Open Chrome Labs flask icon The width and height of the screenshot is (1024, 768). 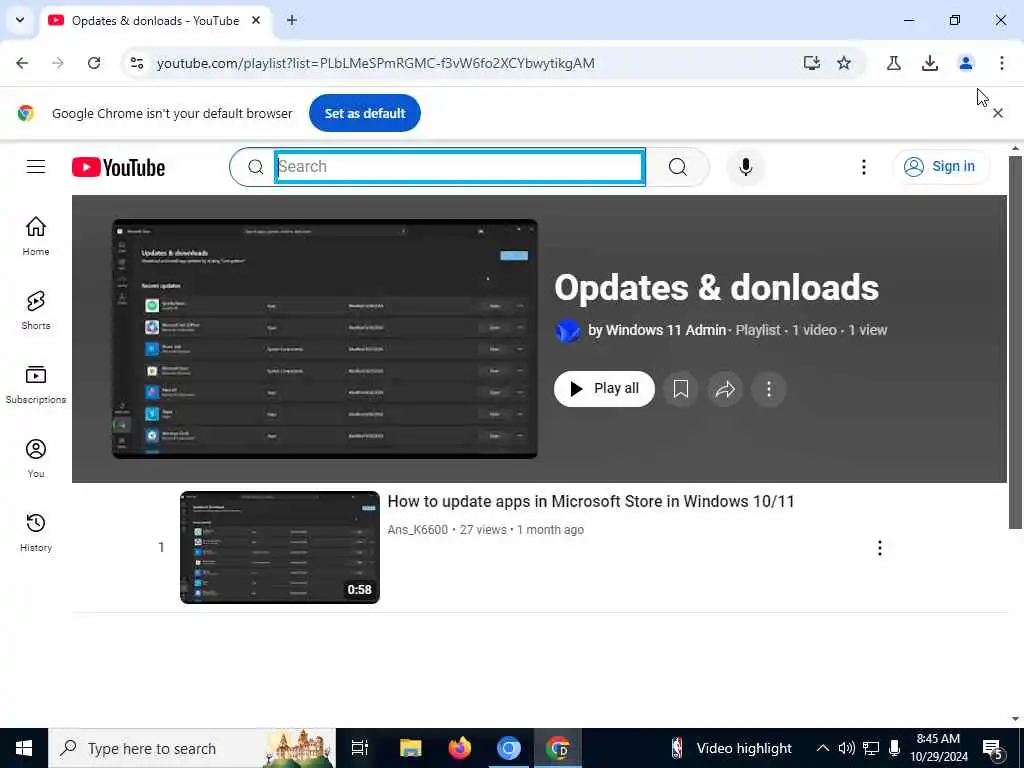point(893,63)
